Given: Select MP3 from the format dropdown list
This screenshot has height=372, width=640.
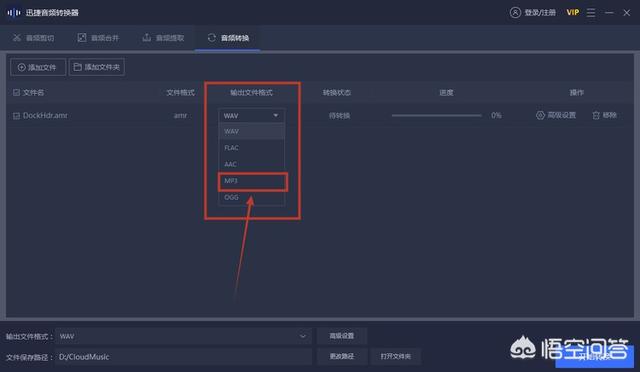Looking at the screenshot, I should pos(252,181).
